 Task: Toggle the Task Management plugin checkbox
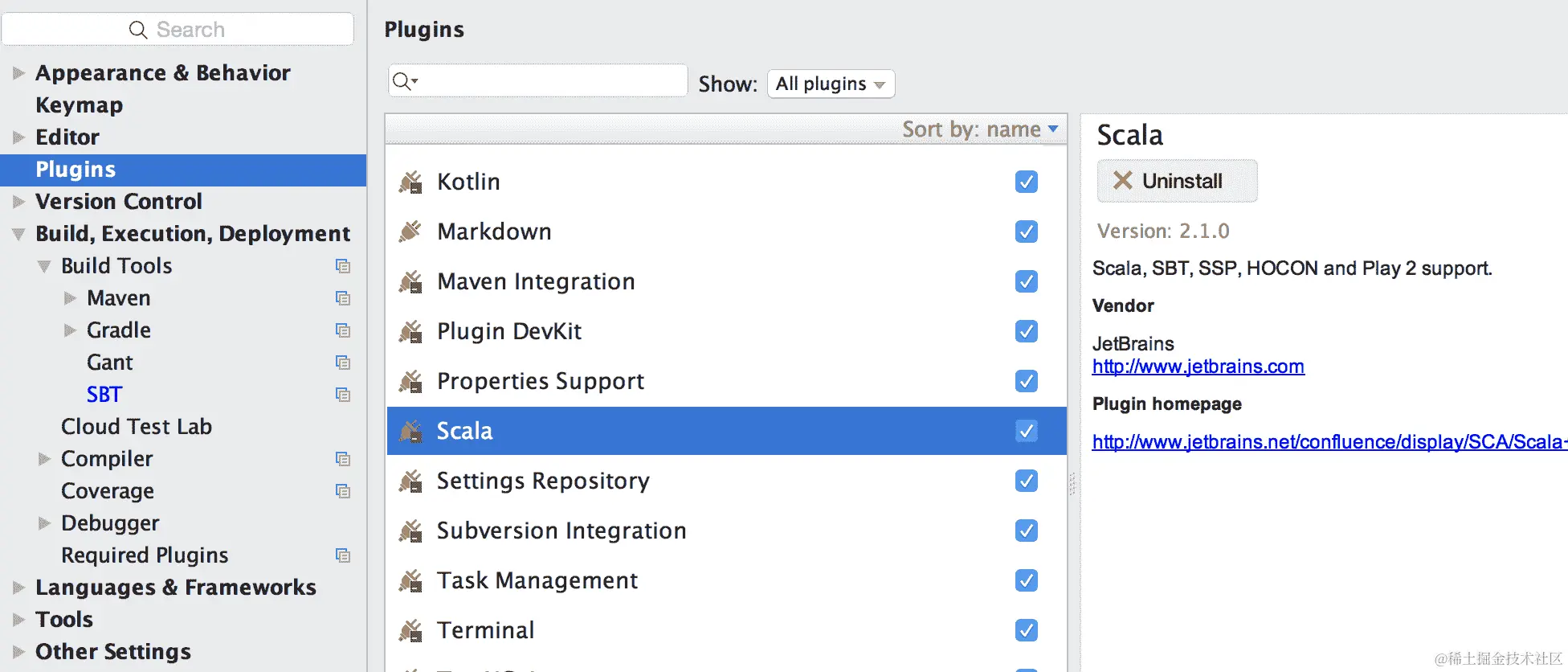coord(1026,581)
